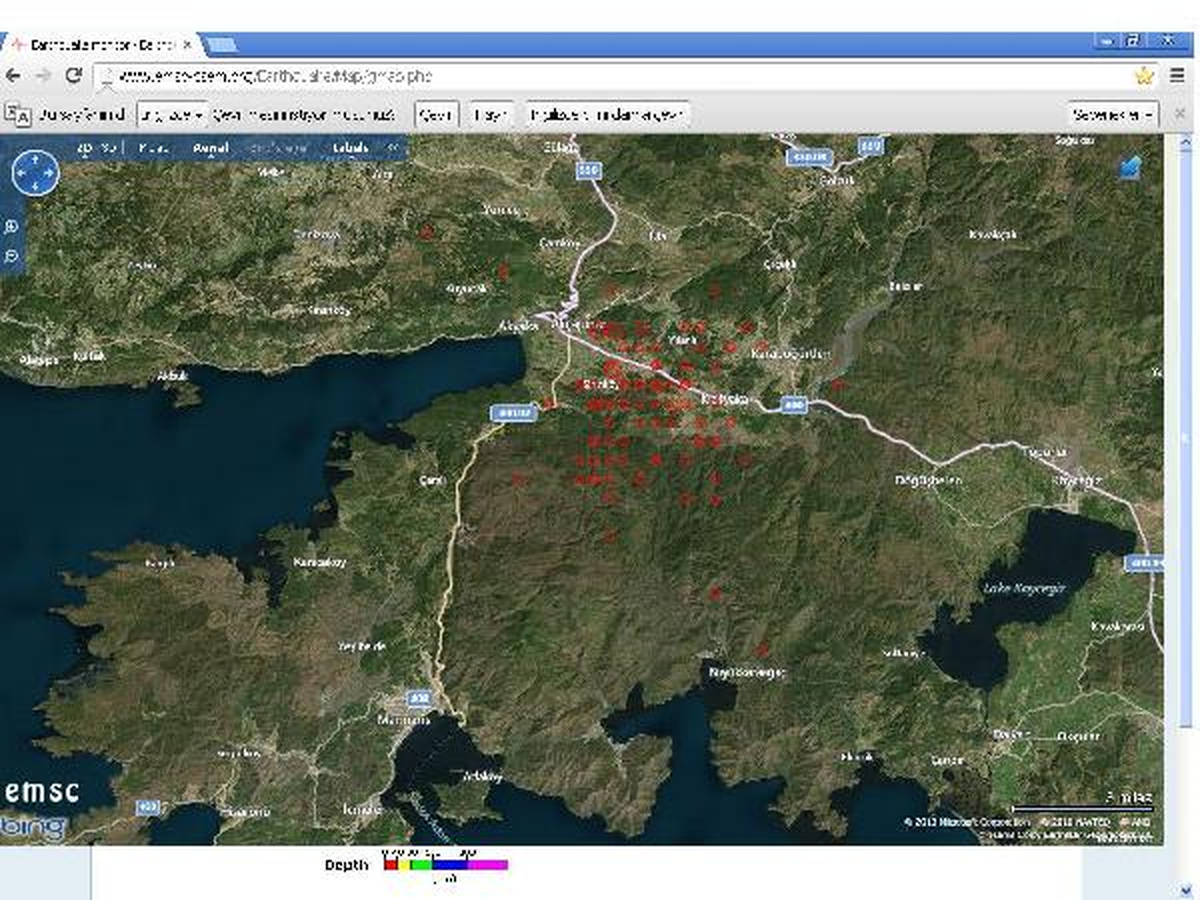Bookmark page with the star icon
Image resolution: width=1200 pixels, height=900 pixels.
click(1144, 75)
